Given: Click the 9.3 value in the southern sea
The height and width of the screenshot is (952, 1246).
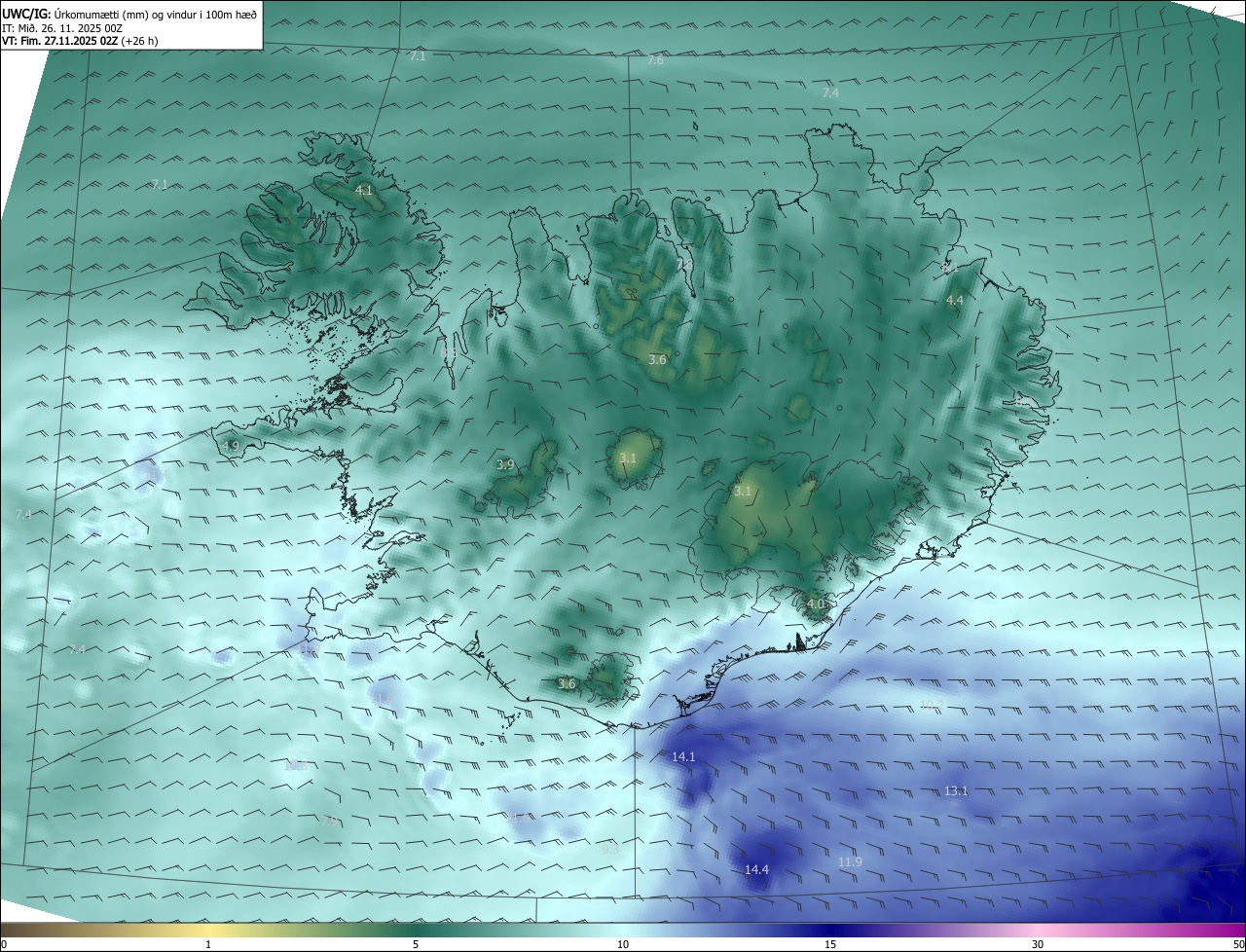Looking at the screenshot, I should (610, 849).
